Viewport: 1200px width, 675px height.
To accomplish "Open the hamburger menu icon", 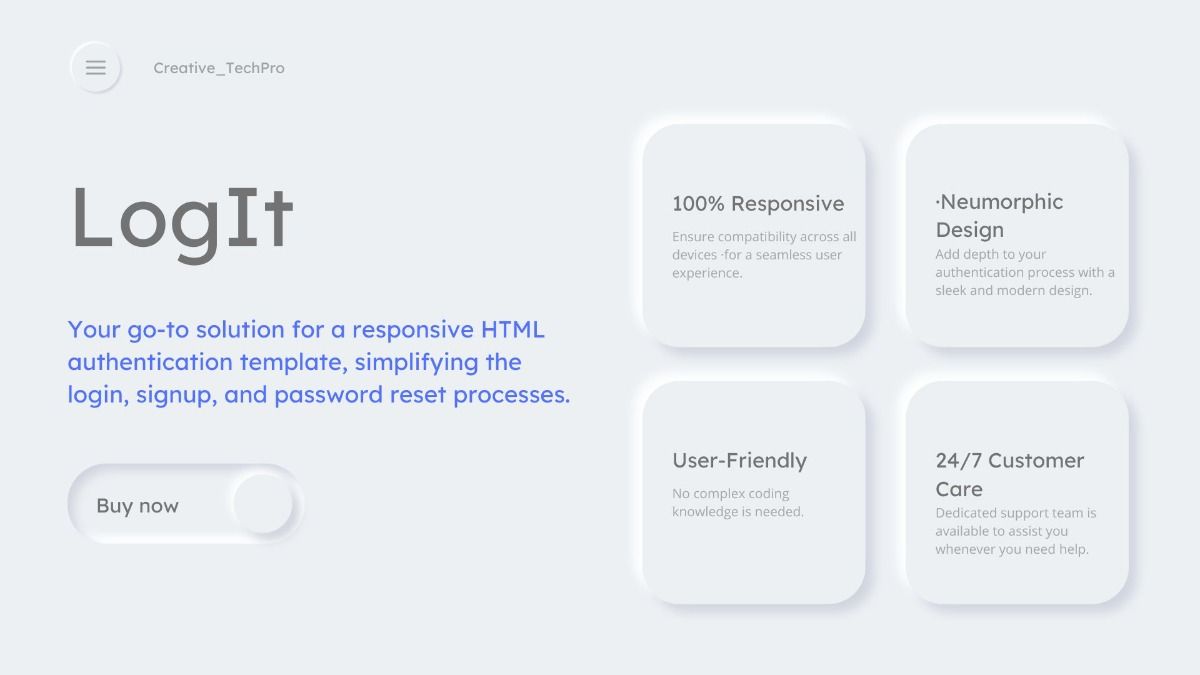I will 95,68.
